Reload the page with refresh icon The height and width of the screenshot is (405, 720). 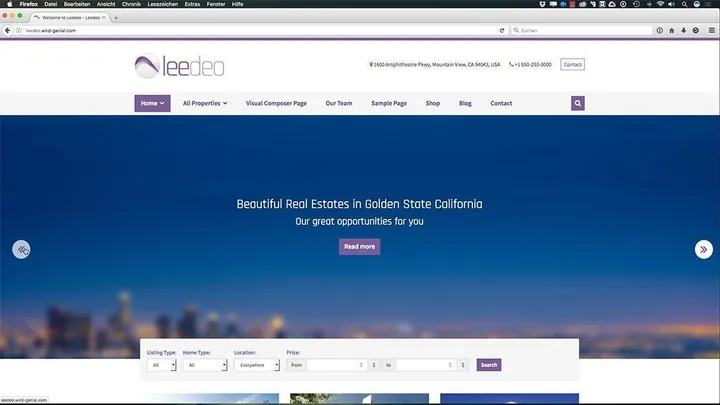(x=502, y=30)
